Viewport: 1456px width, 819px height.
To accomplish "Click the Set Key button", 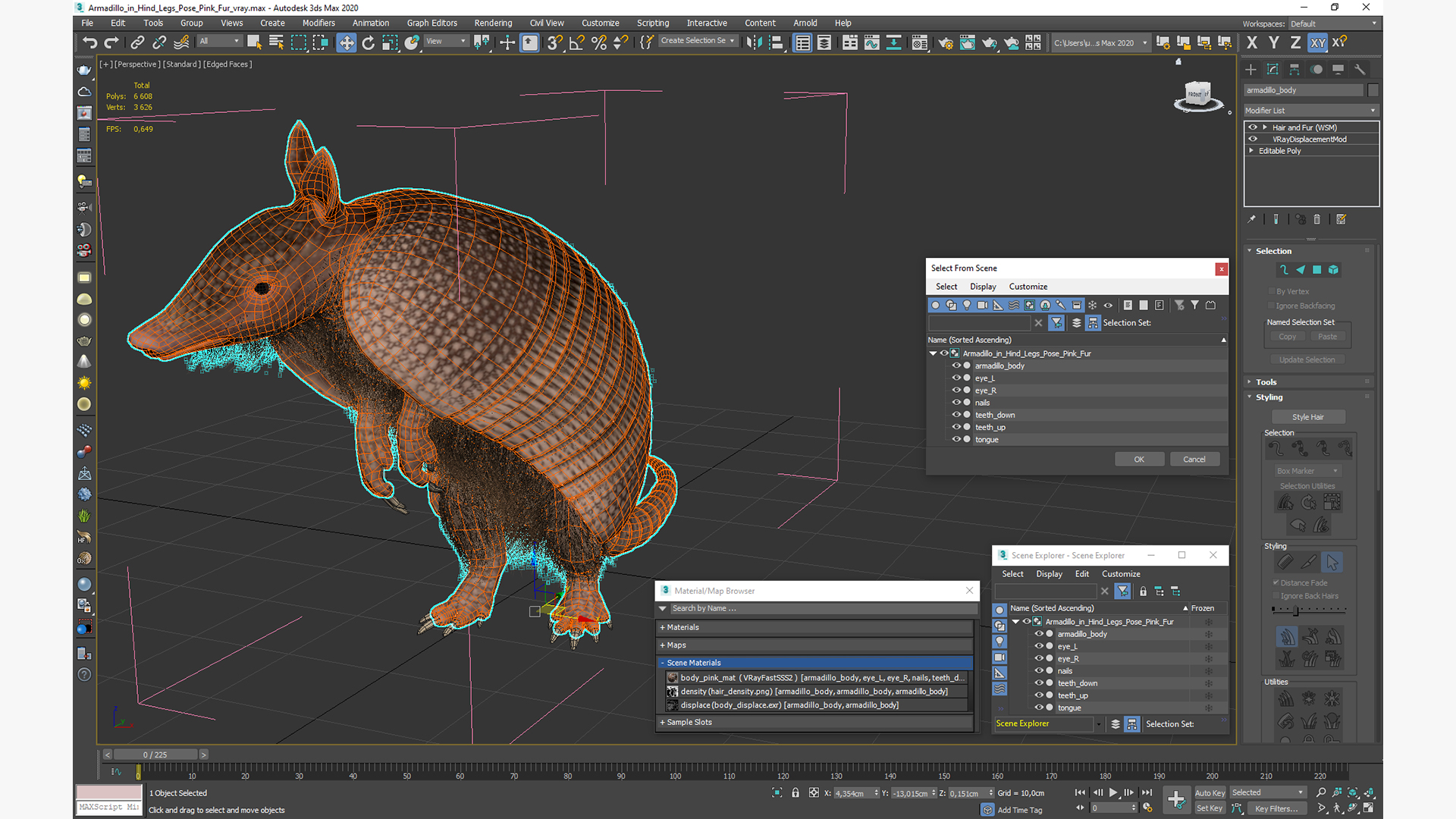I will [1210, 808].
